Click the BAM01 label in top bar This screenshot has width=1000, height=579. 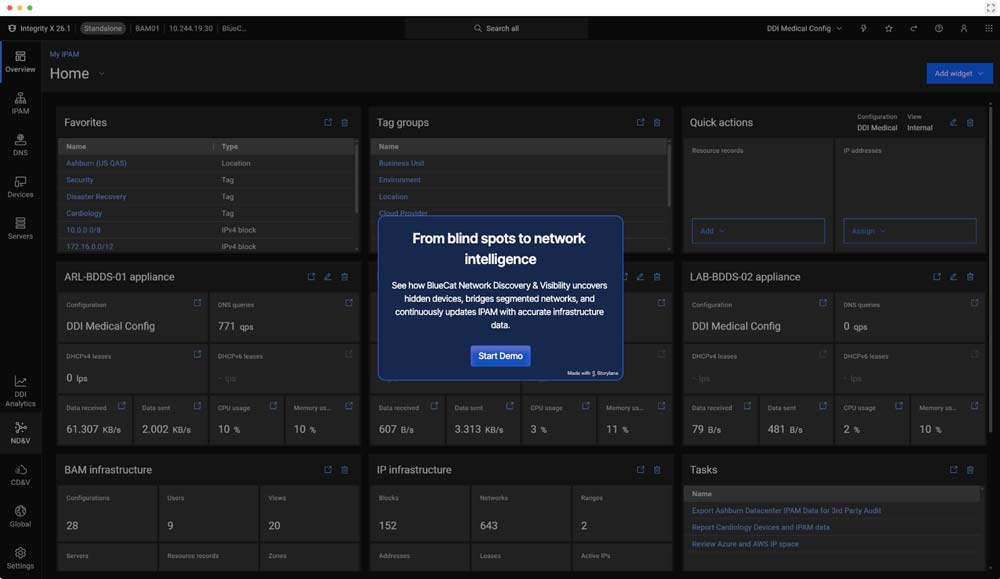(147, 29)
